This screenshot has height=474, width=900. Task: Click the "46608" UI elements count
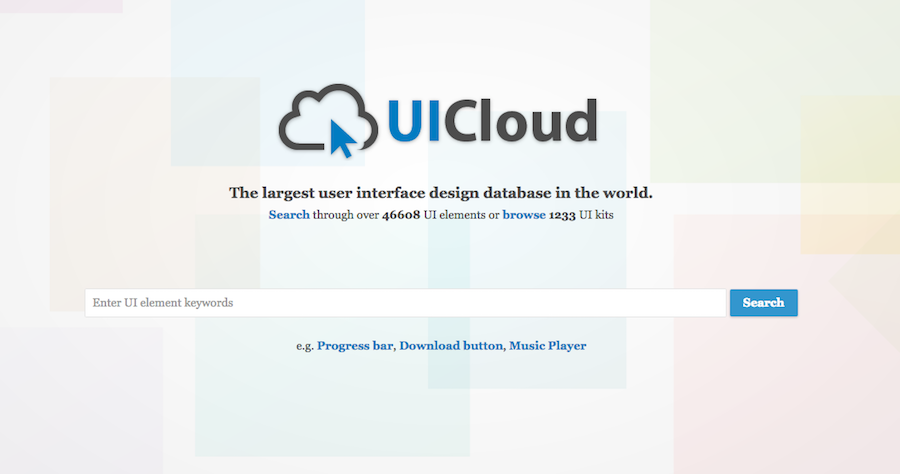click(x=401, y=215)
